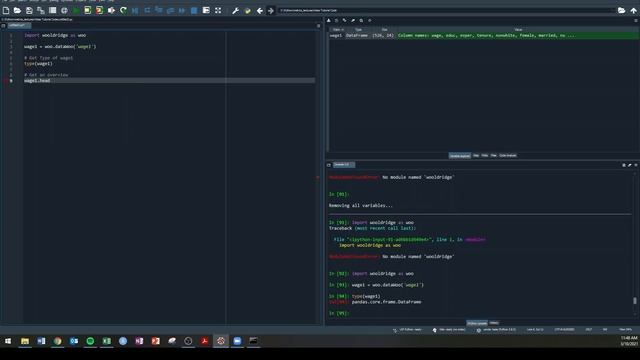Switch to the Code Analysis tab
This screenshot has width=640, height=360.
pos(508,156)
